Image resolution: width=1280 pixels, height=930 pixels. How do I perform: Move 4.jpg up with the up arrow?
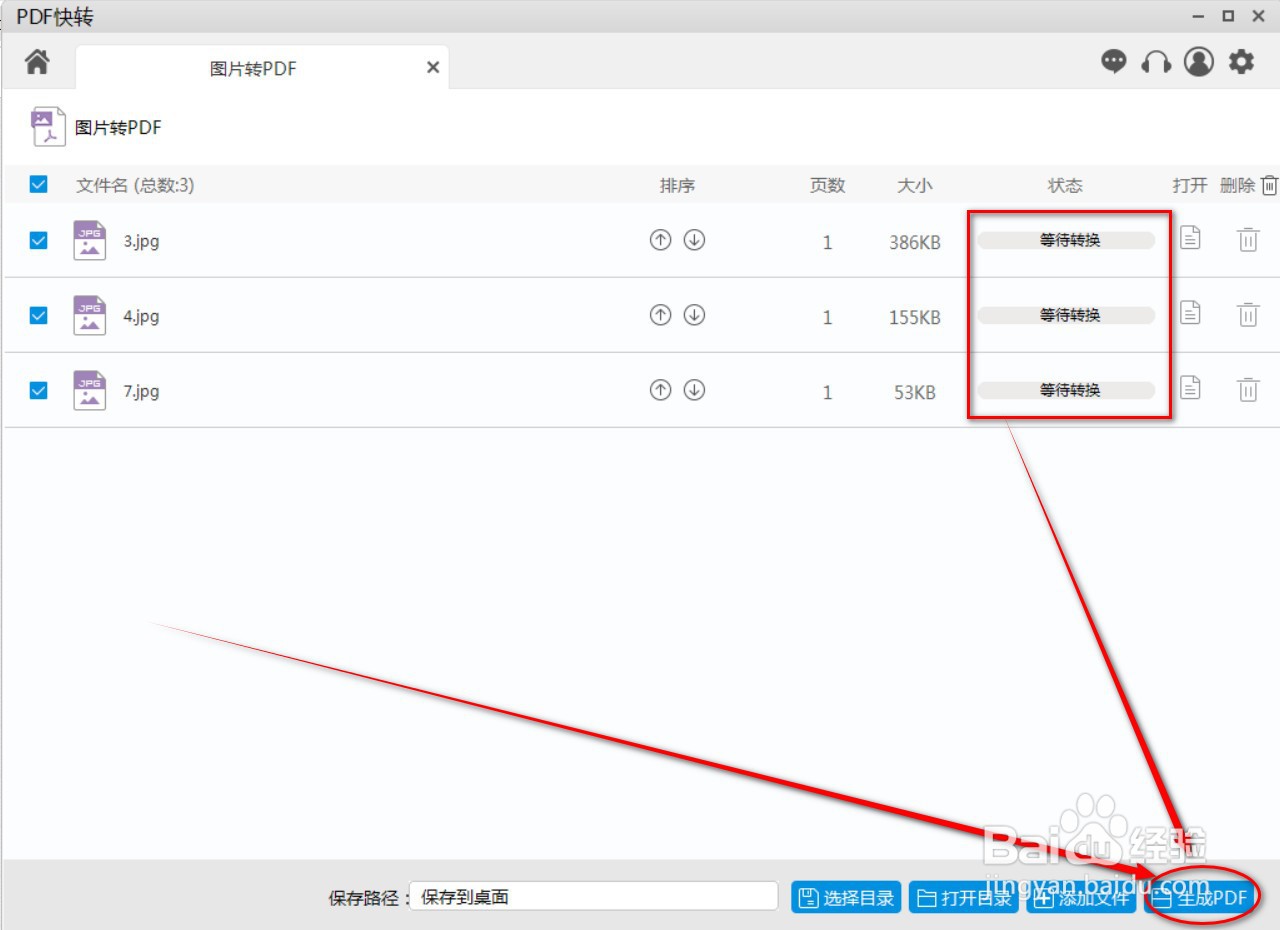click(x=659, y=315)
